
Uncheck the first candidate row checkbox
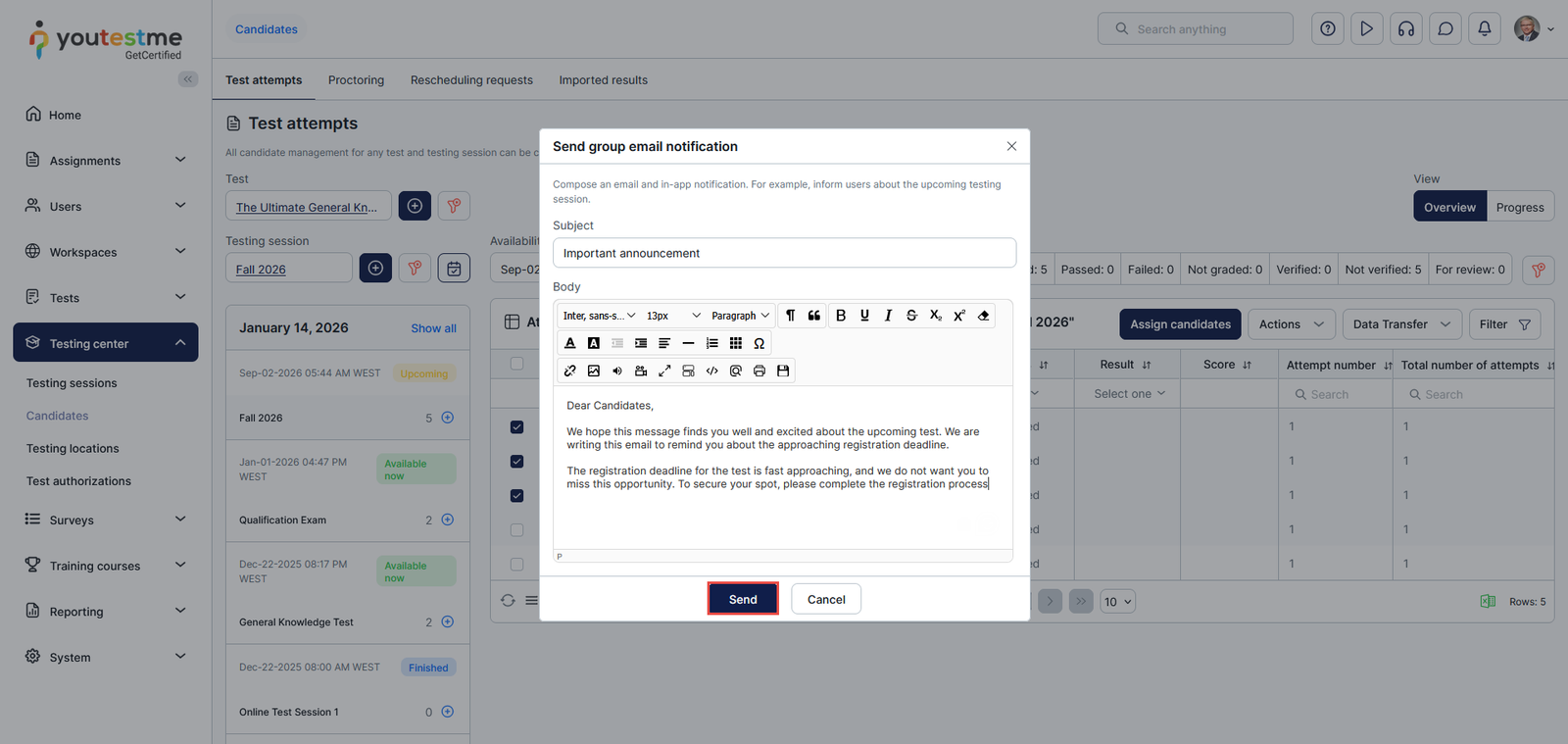click(517, 427)
